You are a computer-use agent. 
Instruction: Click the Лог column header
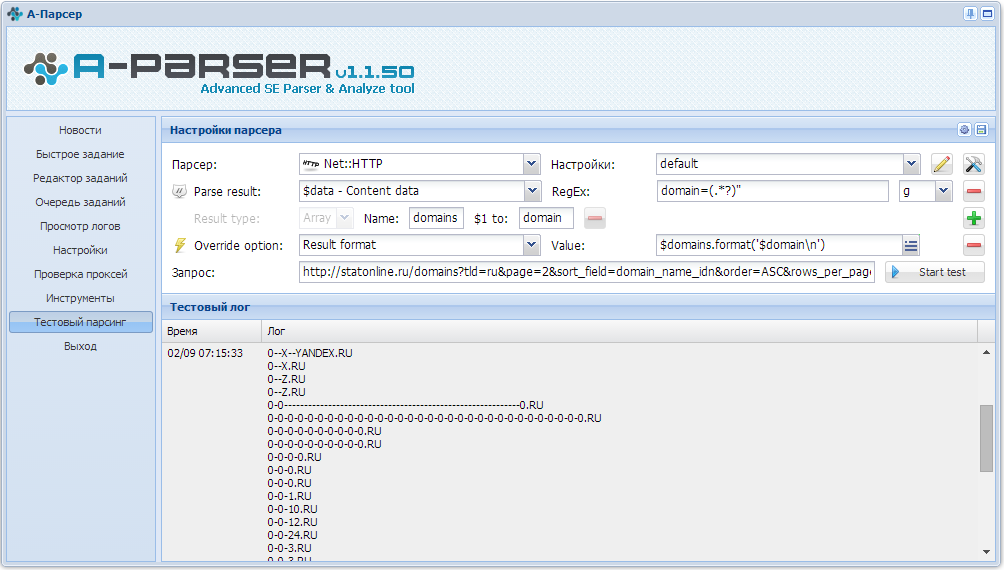[x=619, y=331]
